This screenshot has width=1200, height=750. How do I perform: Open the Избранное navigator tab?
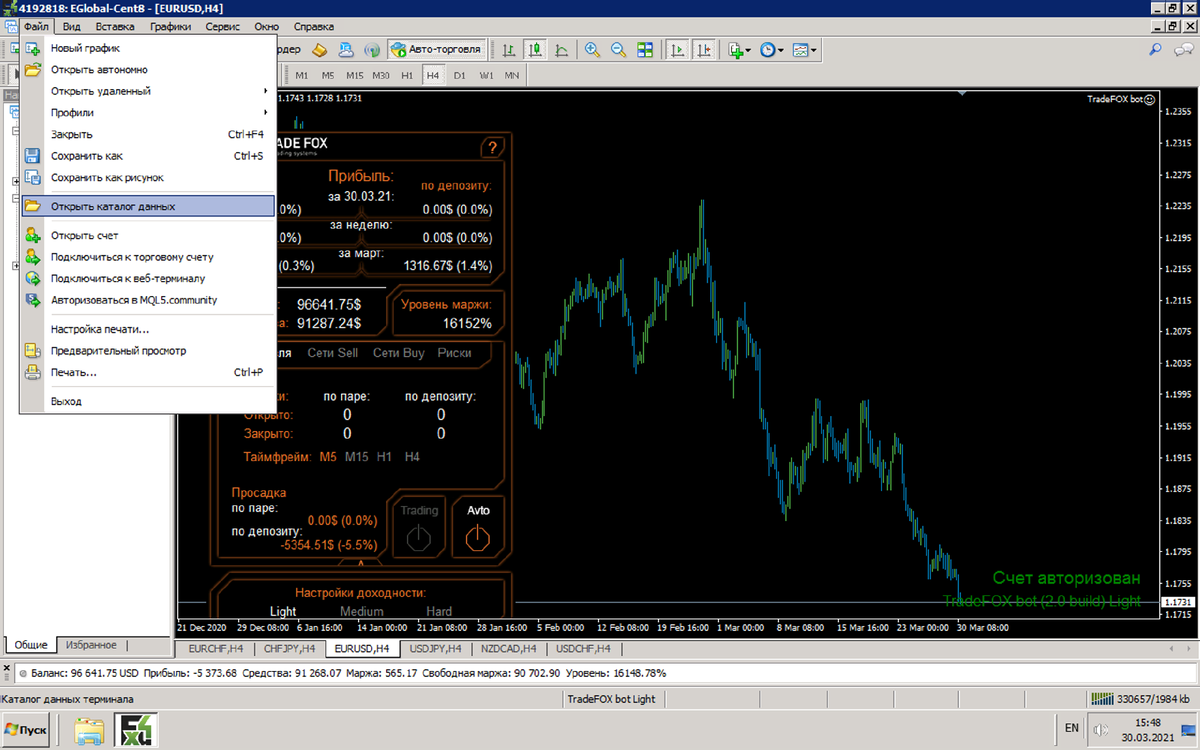coord(92,645)
